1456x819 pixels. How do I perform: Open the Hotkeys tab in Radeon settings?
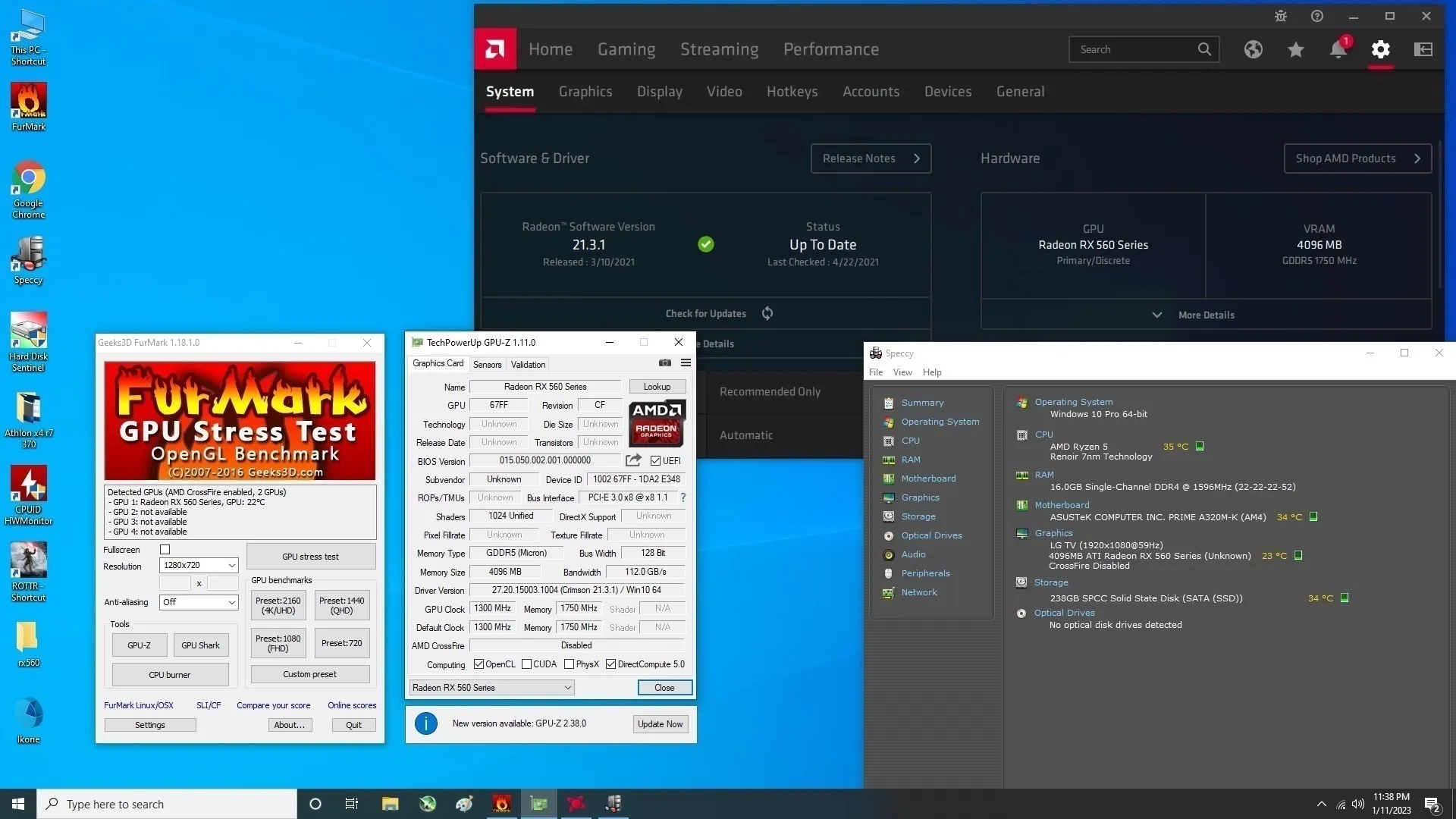(792, 92)
